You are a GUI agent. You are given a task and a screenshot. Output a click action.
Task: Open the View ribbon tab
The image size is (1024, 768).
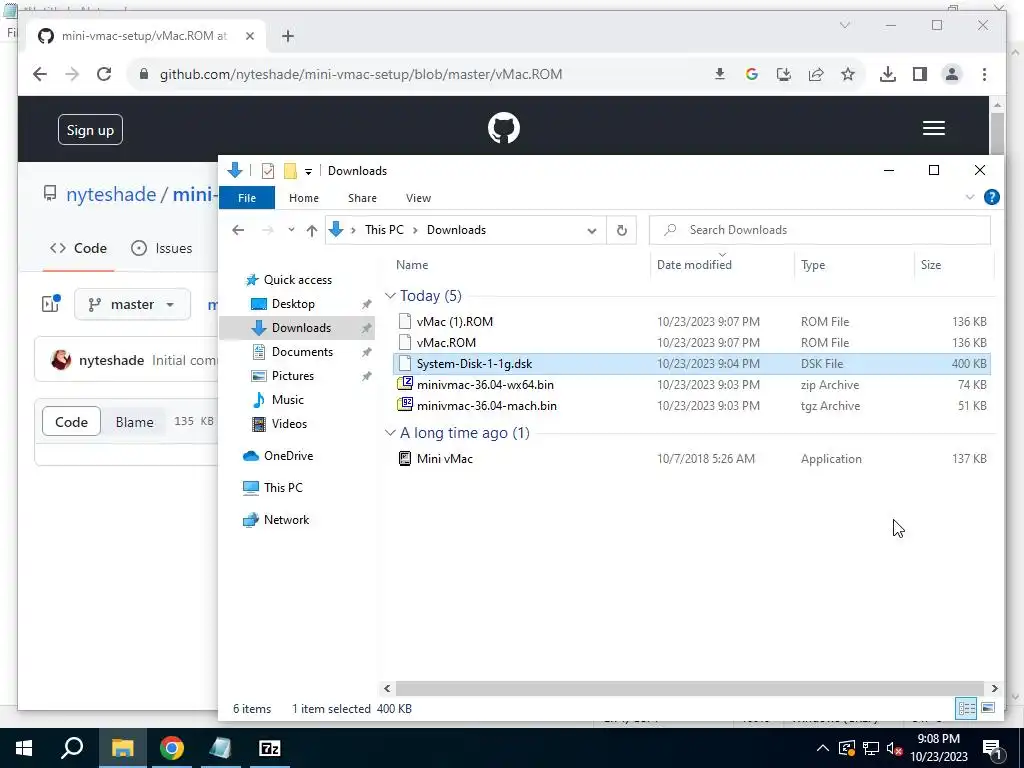tap(418, 198)
